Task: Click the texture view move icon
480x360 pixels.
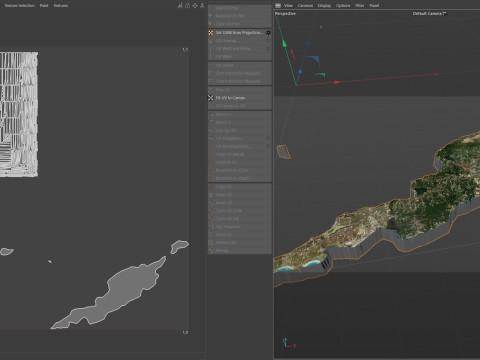Action: tap(195, 6)
